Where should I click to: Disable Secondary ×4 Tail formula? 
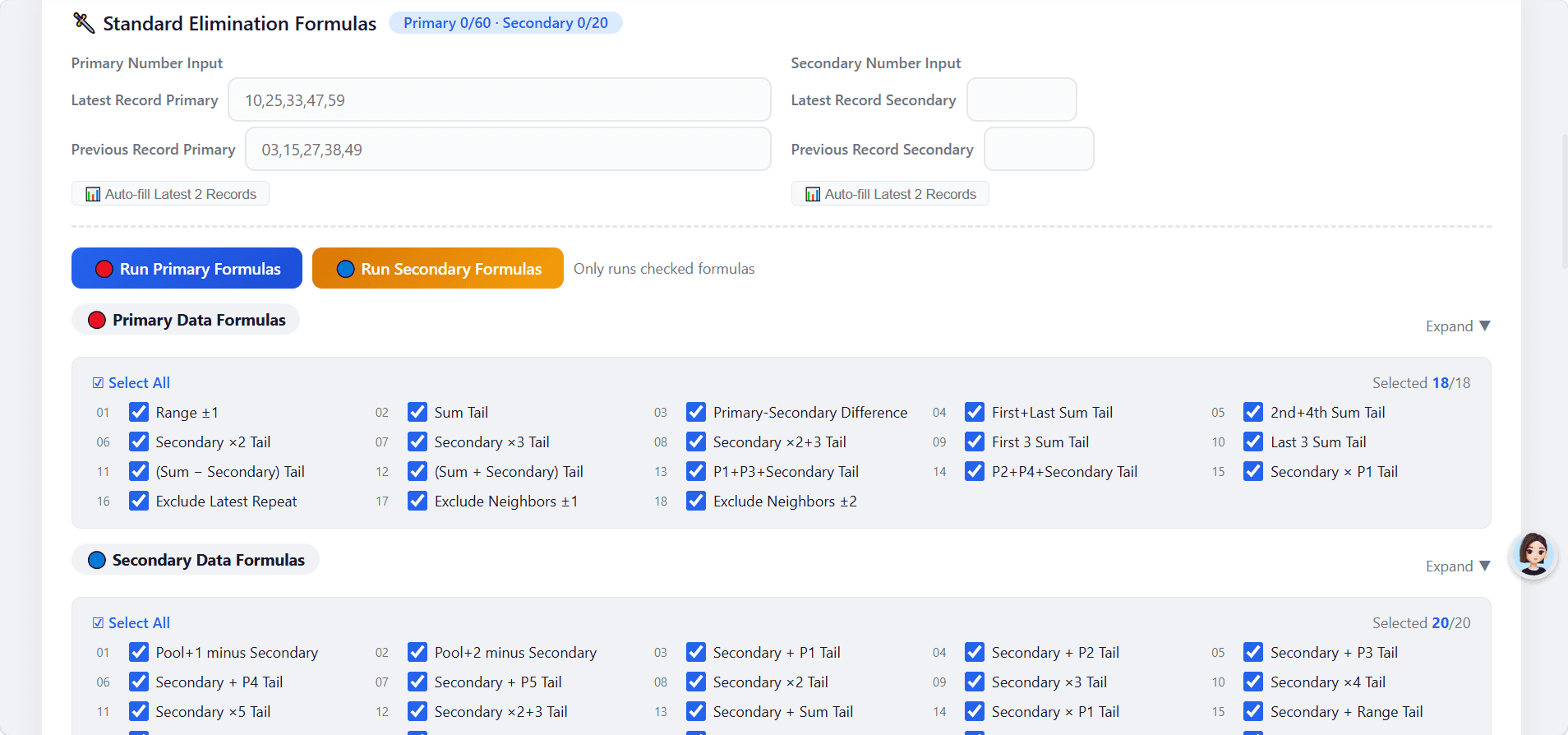pyautogui.click(x=1253, y=682)
